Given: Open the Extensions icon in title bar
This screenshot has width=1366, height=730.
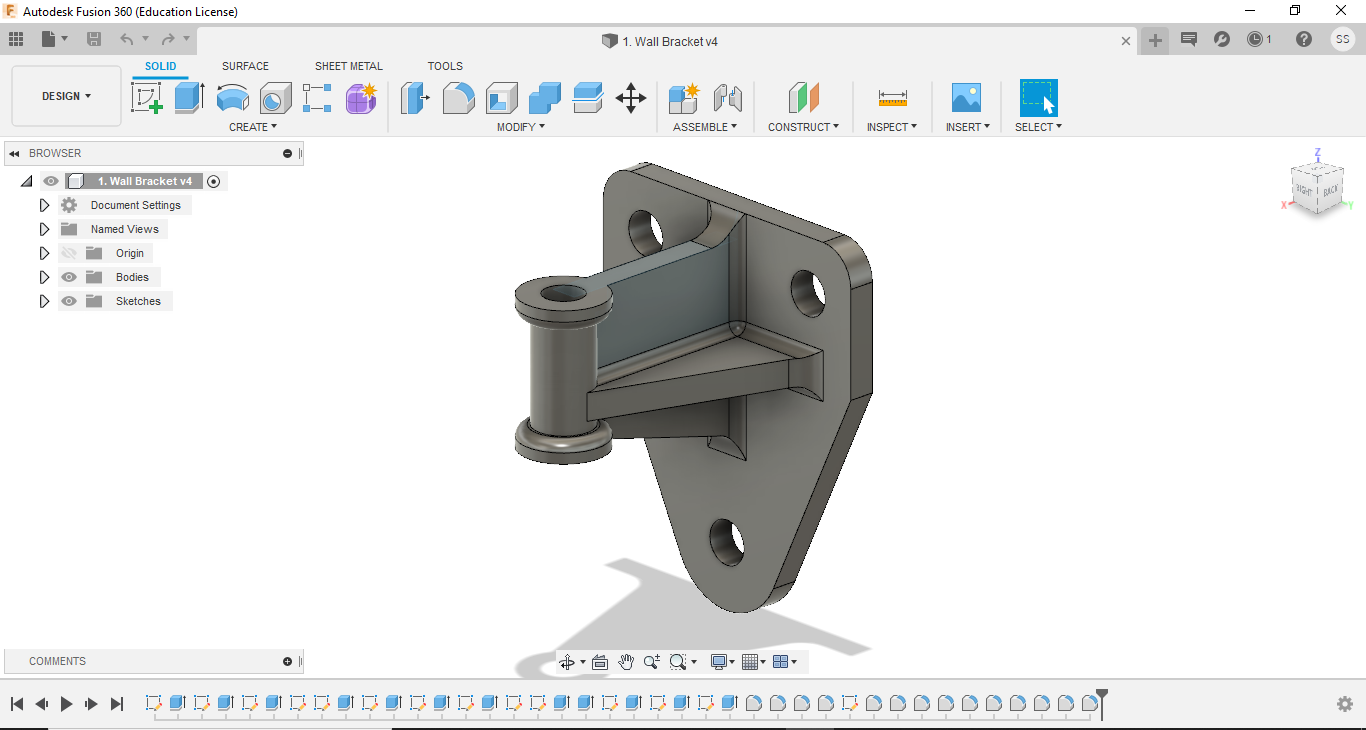Looking at the screenshot, I should click(1222, 39).
